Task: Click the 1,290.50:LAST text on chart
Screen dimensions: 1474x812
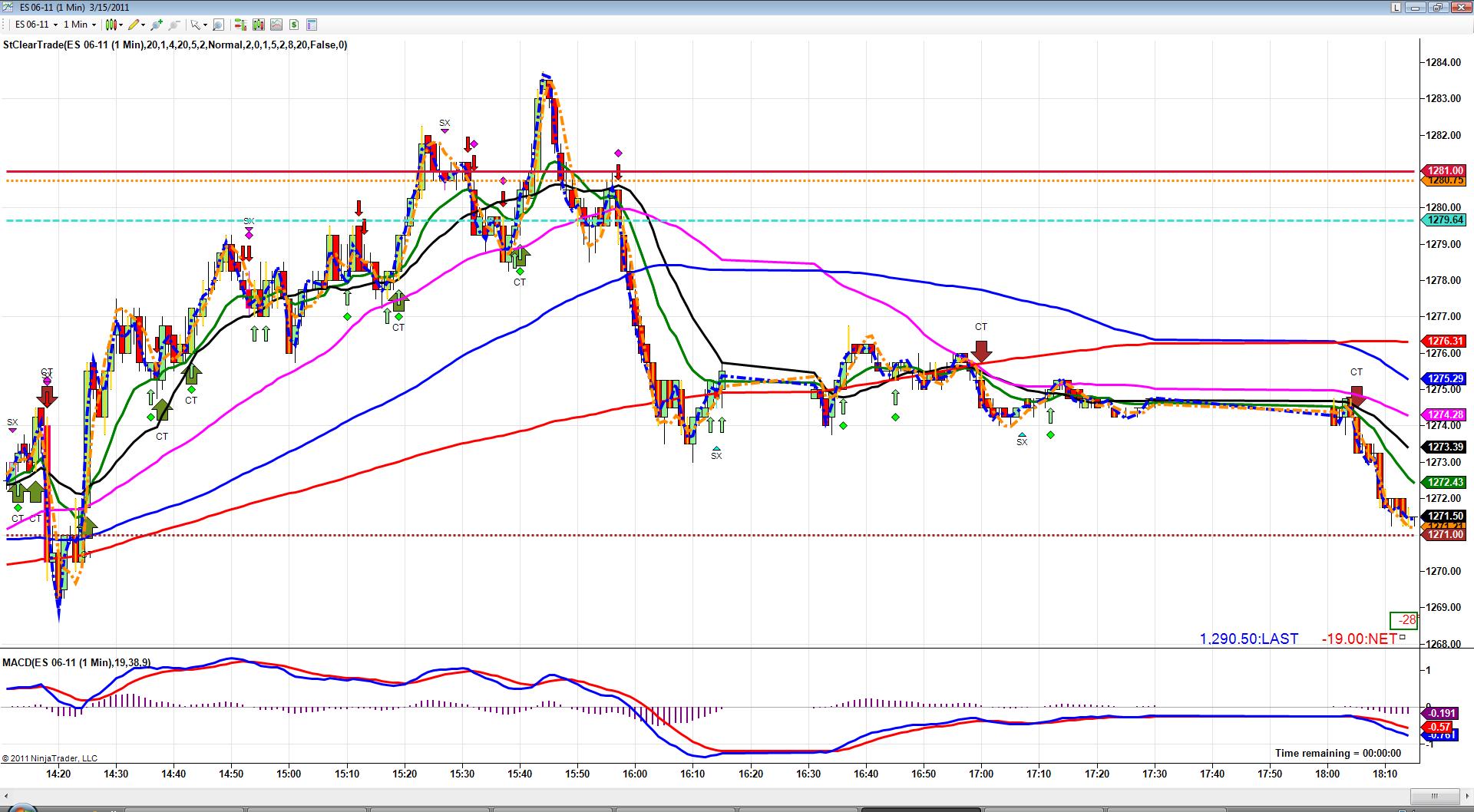Action: 1249,639
